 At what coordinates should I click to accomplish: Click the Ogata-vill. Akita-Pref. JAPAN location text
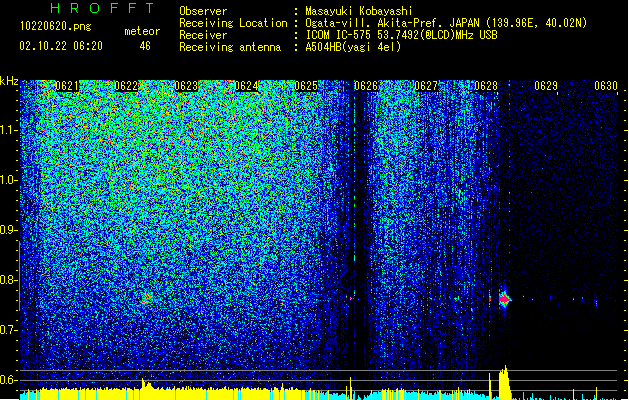pos(446,23)
